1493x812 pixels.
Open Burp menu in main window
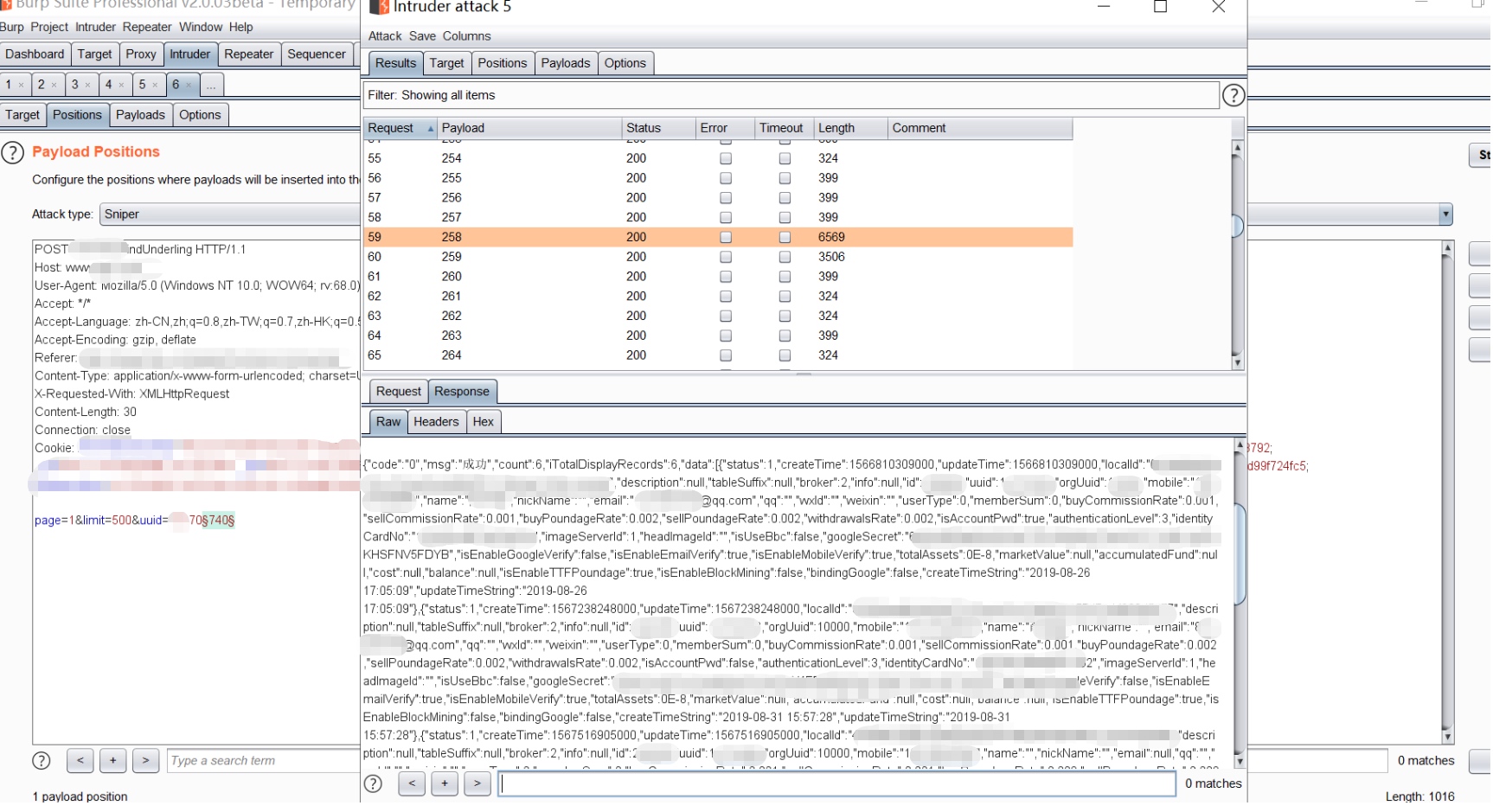12,27
